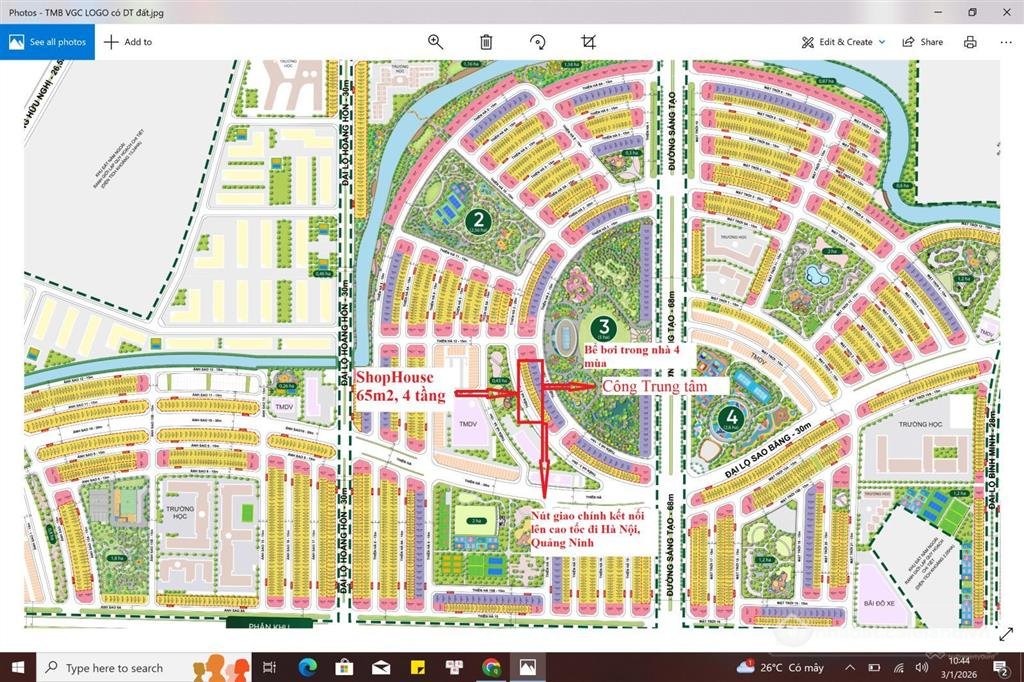Screen dimensions: 1024x682
Task: Open the See more menu with three dots
Action: click(1006, 42)
